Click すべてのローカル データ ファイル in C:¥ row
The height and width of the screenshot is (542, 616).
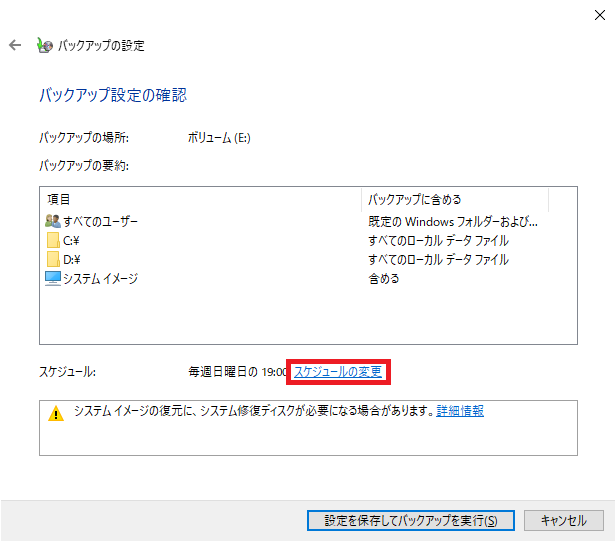pyautogui.click(x=438, y=240)
